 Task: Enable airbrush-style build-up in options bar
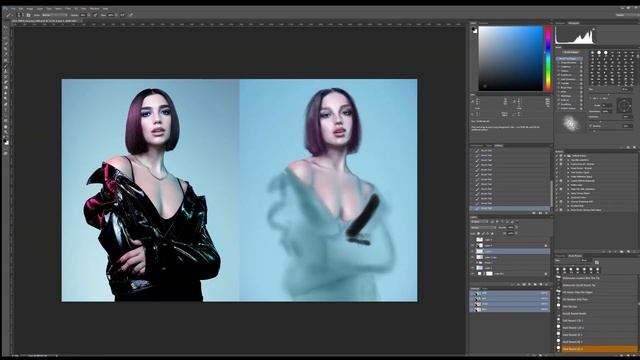[123, 15]
